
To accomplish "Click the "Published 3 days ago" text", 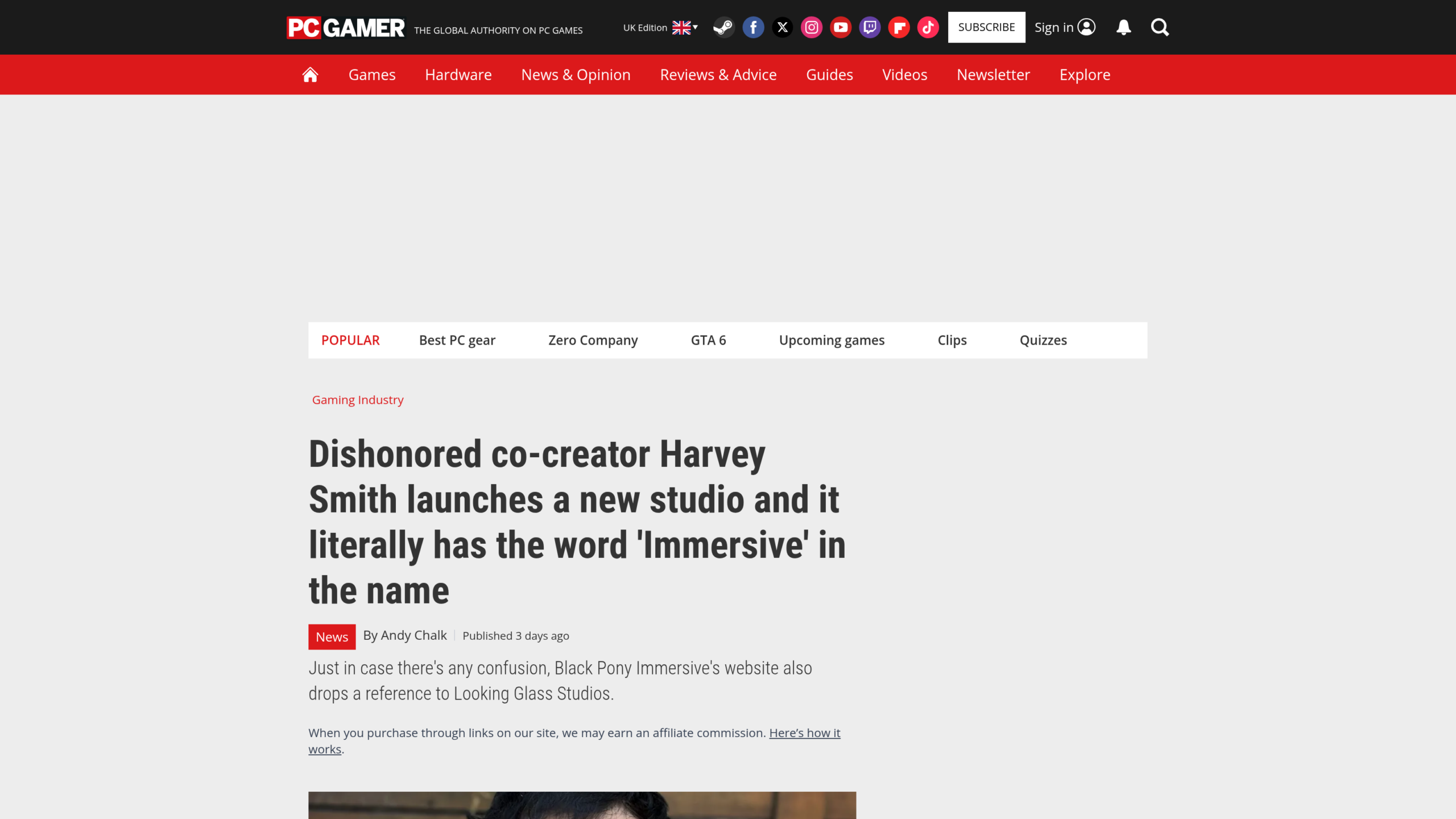I will pyautogui.click(x=515, y=636).
